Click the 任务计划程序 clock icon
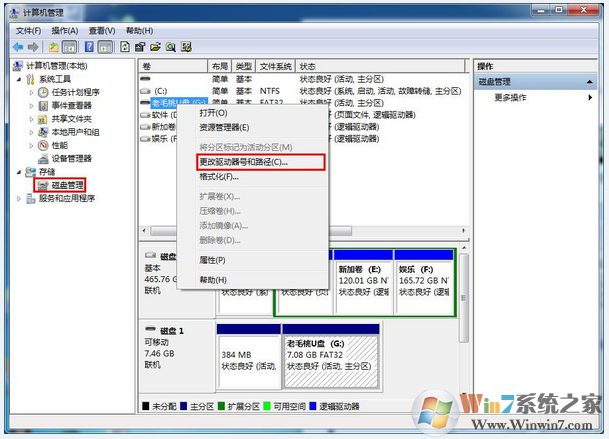This screenshot has height=439, width=609. coord(43,92)
